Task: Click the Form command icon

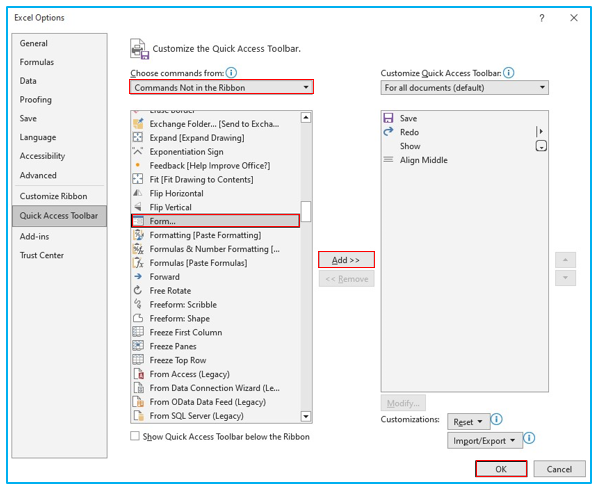Action: 138,221
